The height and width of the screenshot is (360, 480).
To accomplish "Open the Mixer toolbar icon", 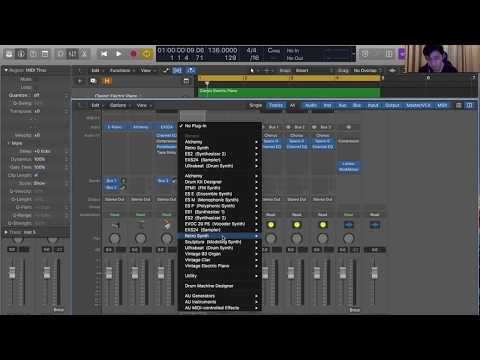I will tap(73, 54).
